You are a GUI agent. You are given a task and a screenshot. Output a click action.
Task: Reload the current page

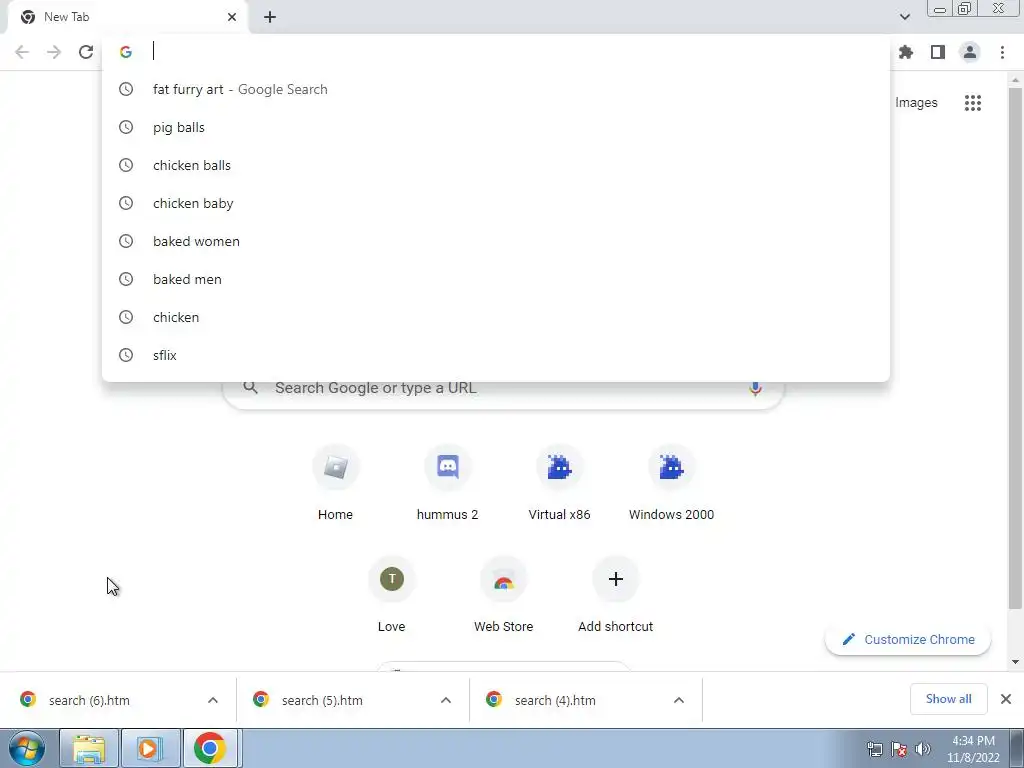pos(86,52)
